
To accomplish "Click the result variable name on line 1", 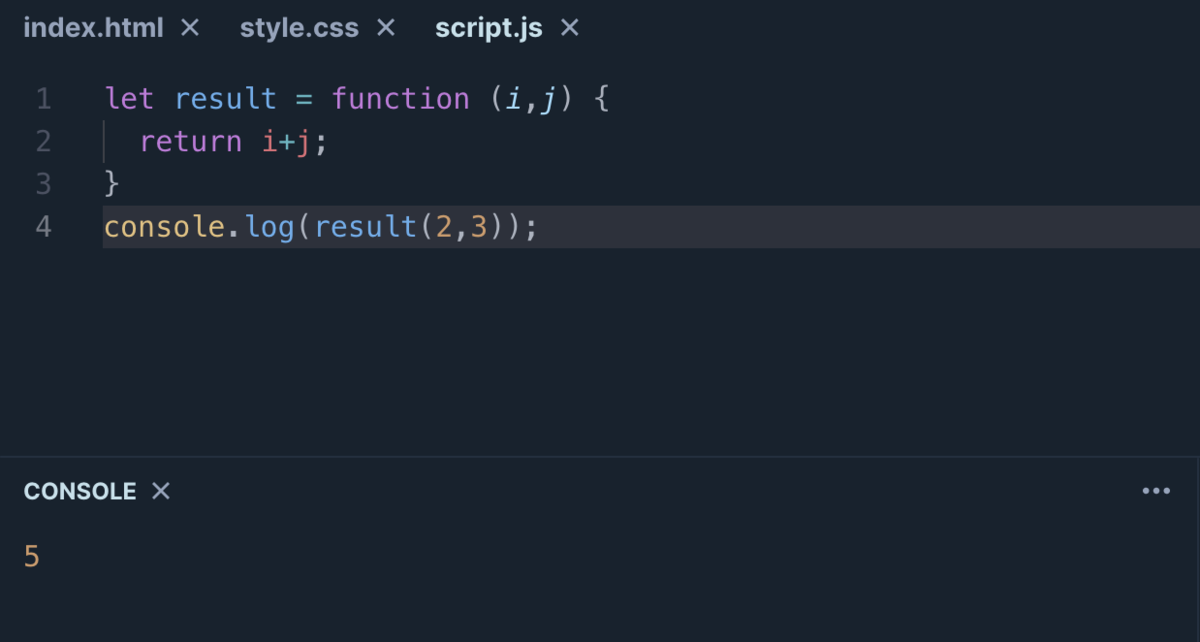I will click(225, 98).
